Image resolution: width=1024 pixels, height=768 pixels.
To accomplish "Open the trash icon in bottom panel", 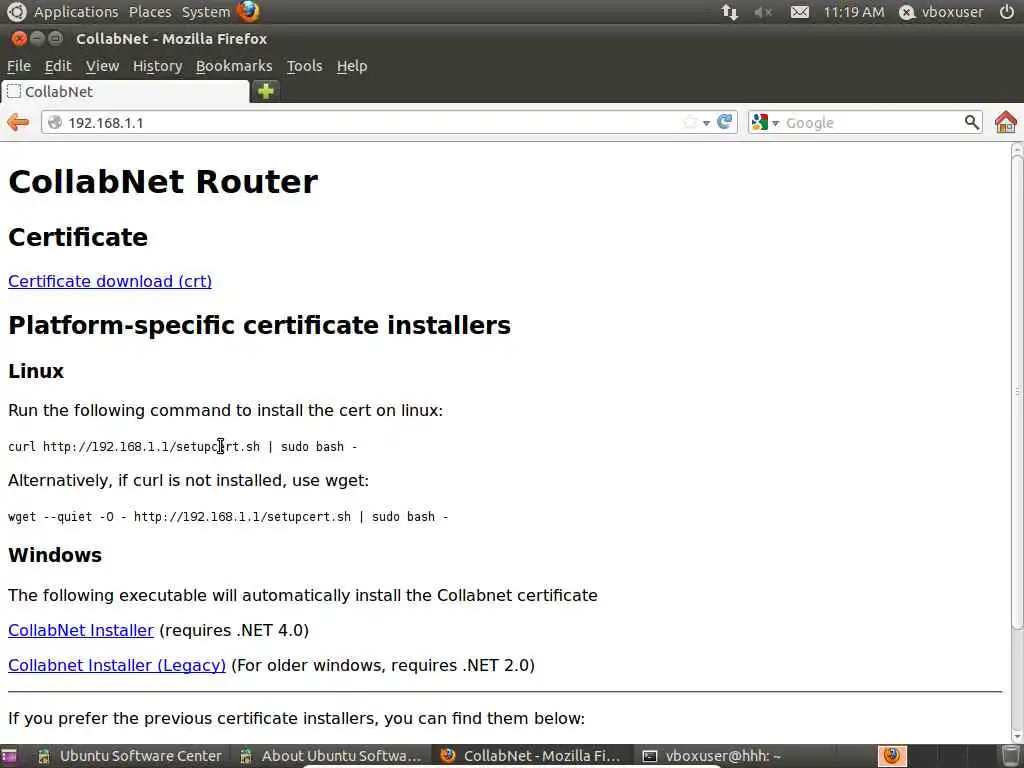I will 1011,756.
